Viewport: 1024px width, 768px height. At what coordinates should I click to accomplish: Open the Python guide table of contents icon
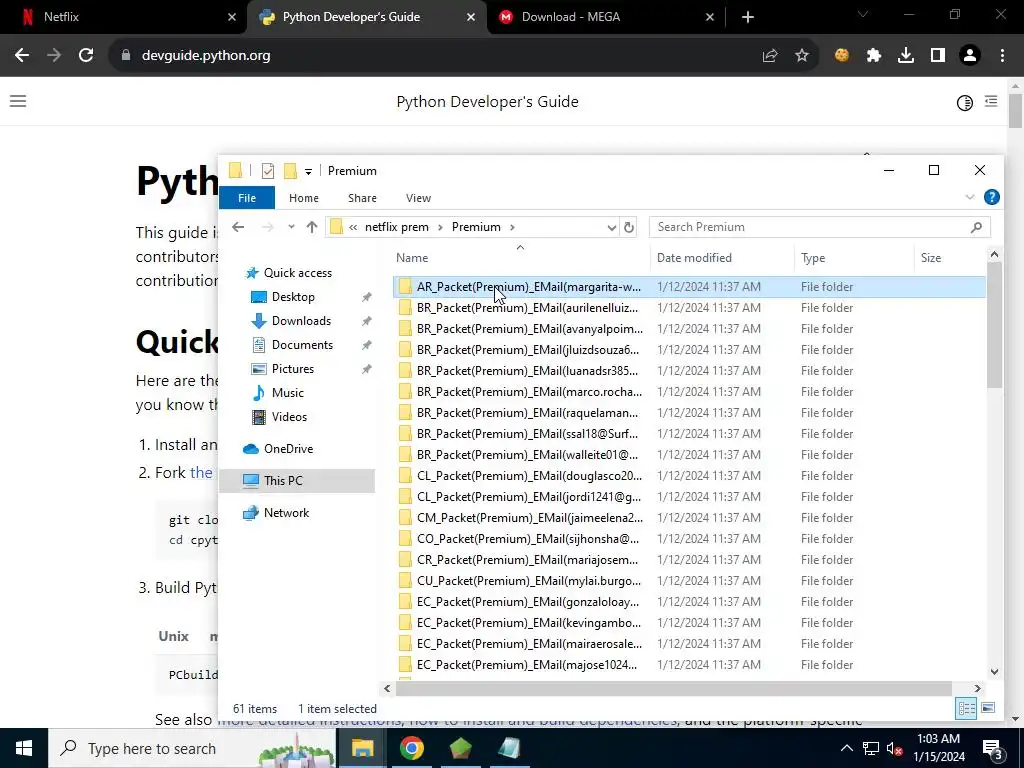[991, 101]
